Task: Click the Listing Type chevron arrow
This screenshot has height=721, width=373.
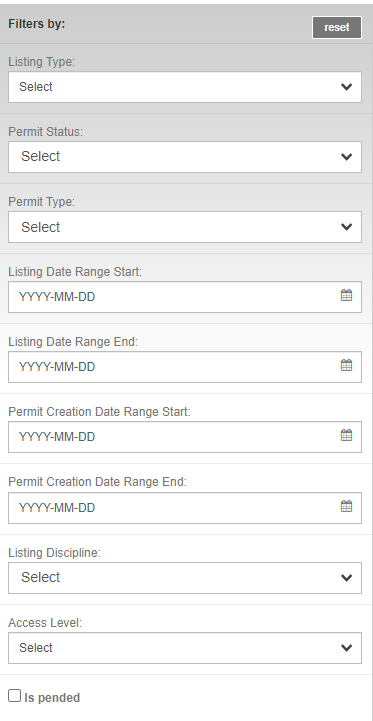Action: [346, 87]
